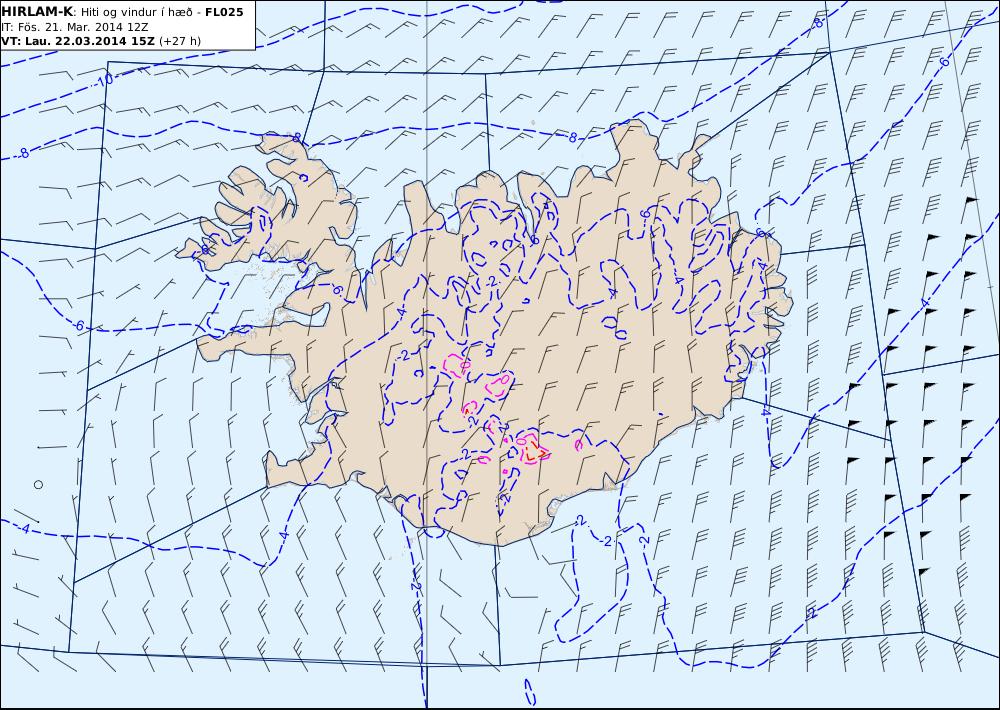Viewport: 1000px width, 710px height.
Task: Click the 'Hiti og vindur í hæð' subtitle
Action: point(138,12)
